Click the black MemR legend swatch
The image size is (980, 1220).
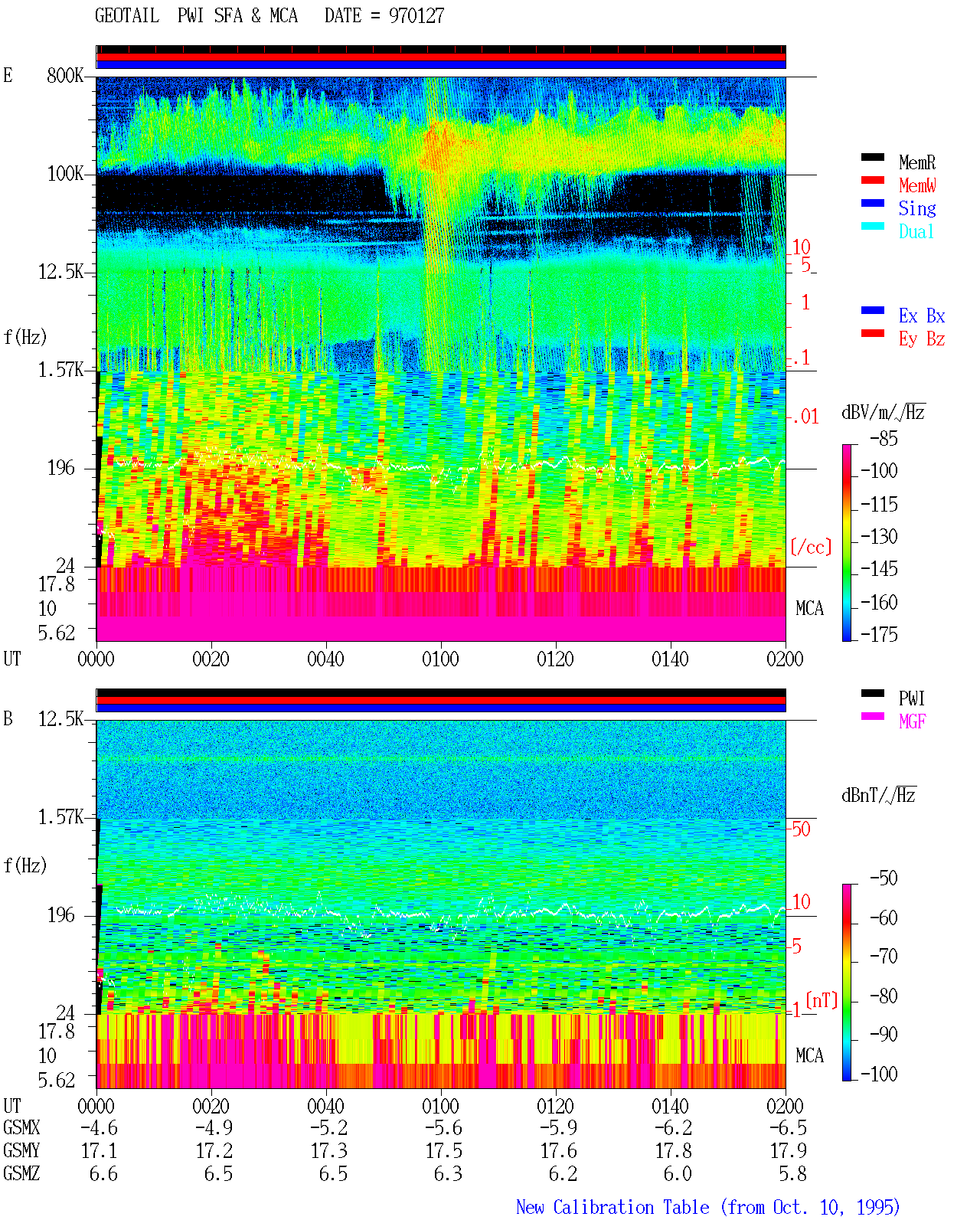[x=872, y=157]
